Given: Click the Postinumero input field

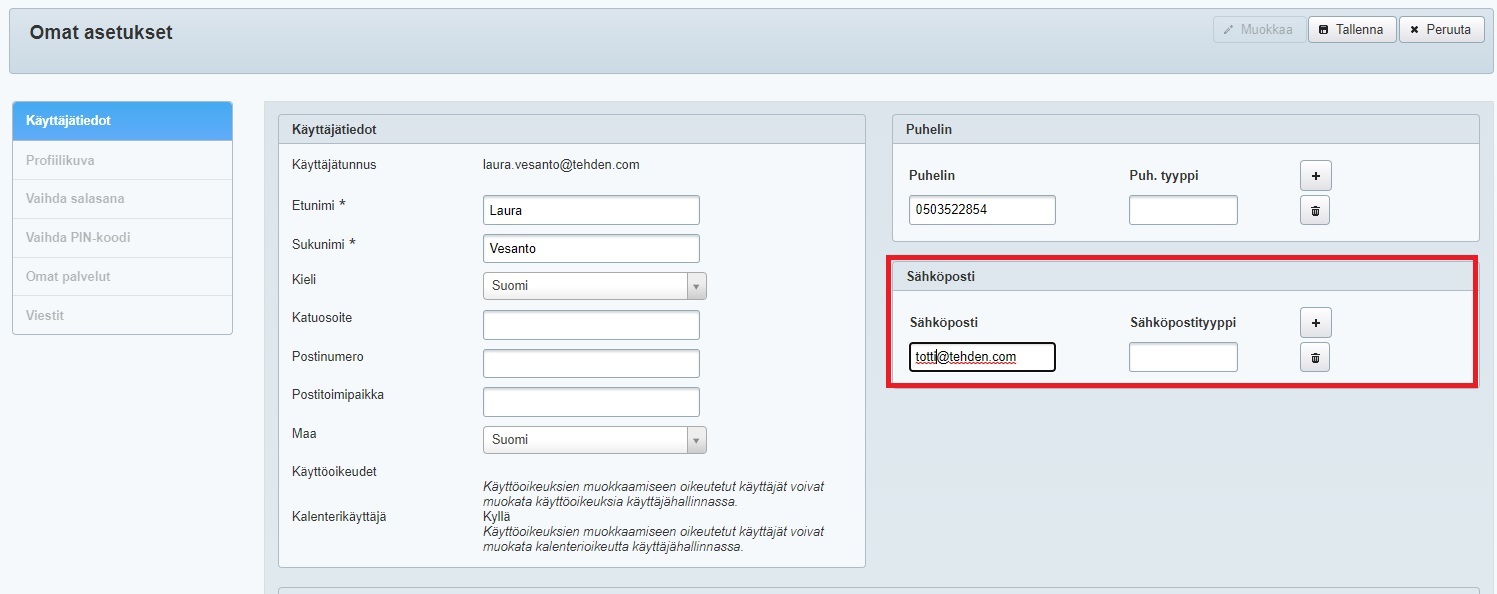Looking at the screenshot, I should [590, 363].
